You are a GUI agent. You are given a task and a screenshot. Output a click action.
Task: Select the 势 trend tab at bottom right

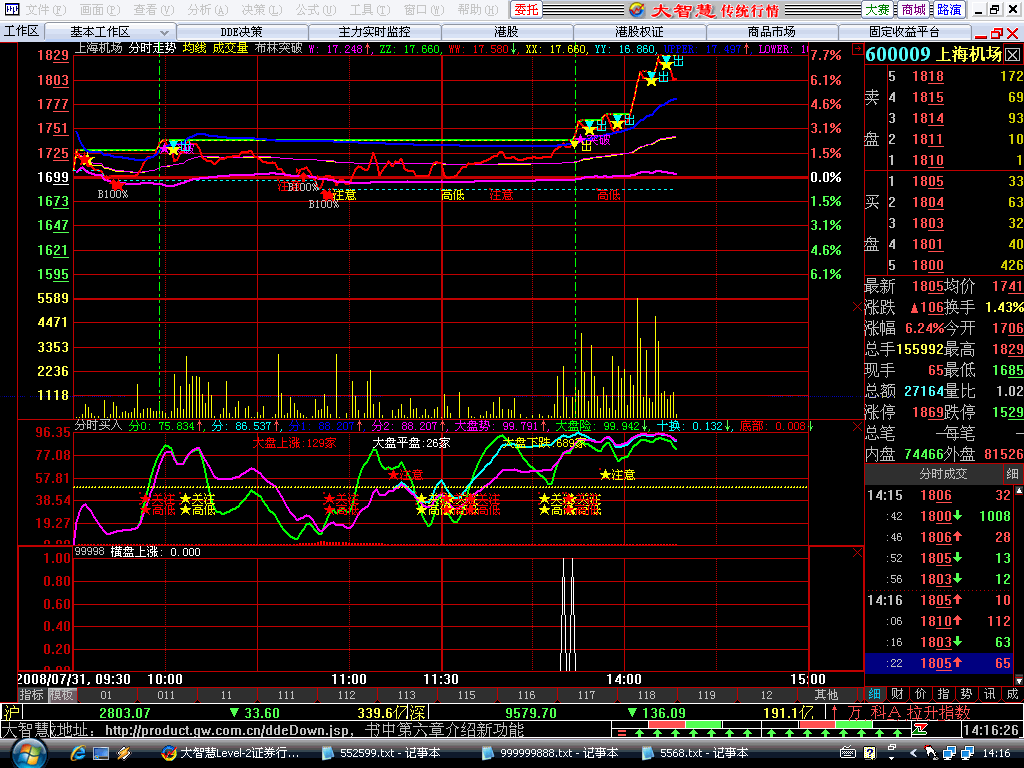(x=966, y=693)
